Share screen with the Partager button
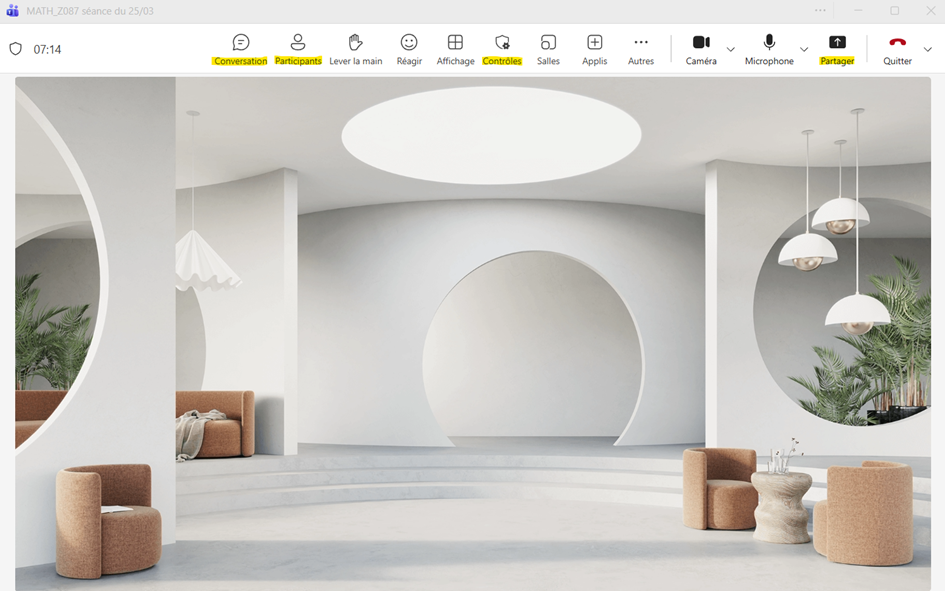Image resolution: width=945 pixels, height=591 pixels. (x=837, y=49)
